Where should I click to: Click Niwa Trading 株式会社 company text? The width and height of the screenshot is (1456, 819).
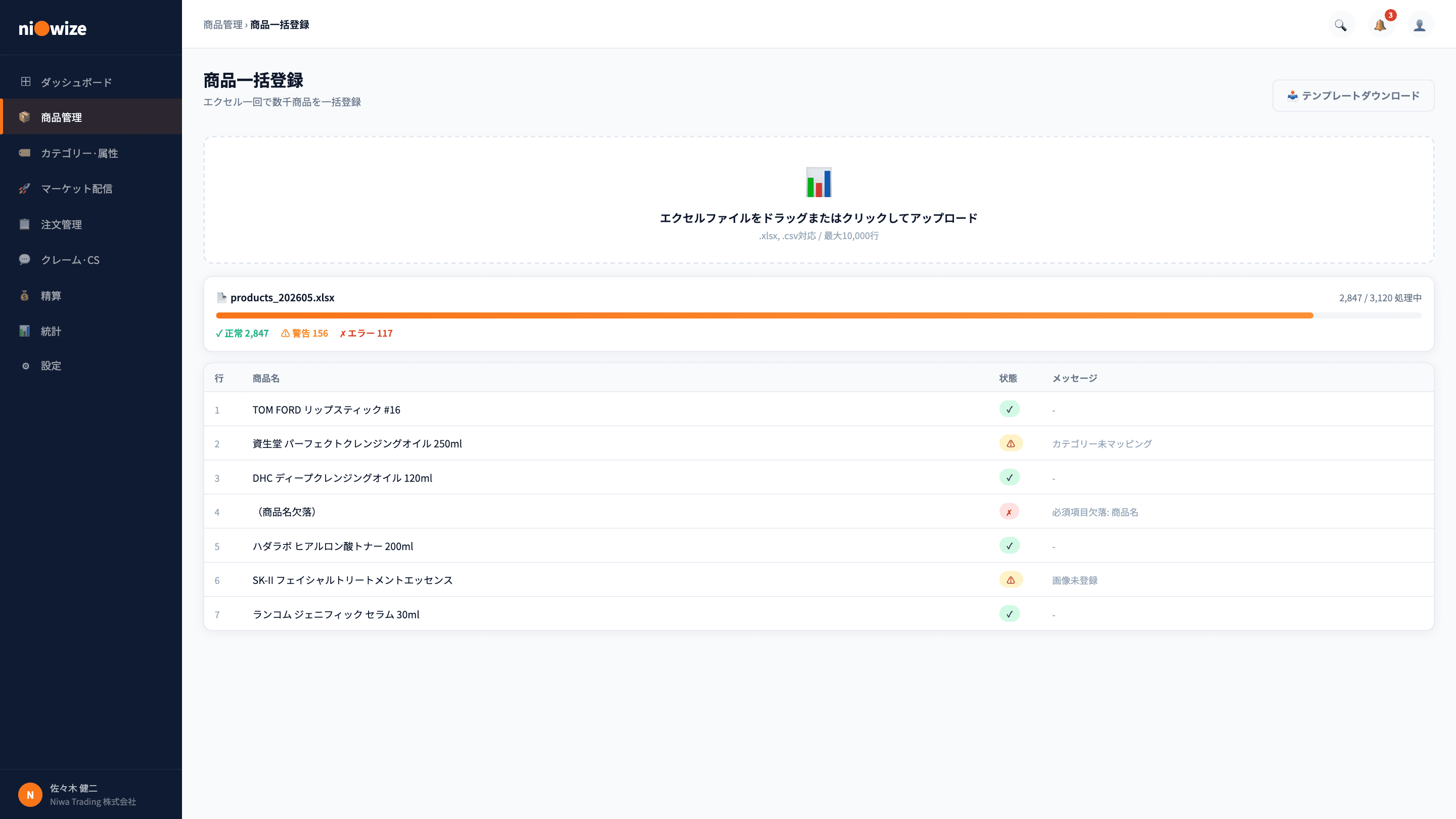[x=93, y=801]
